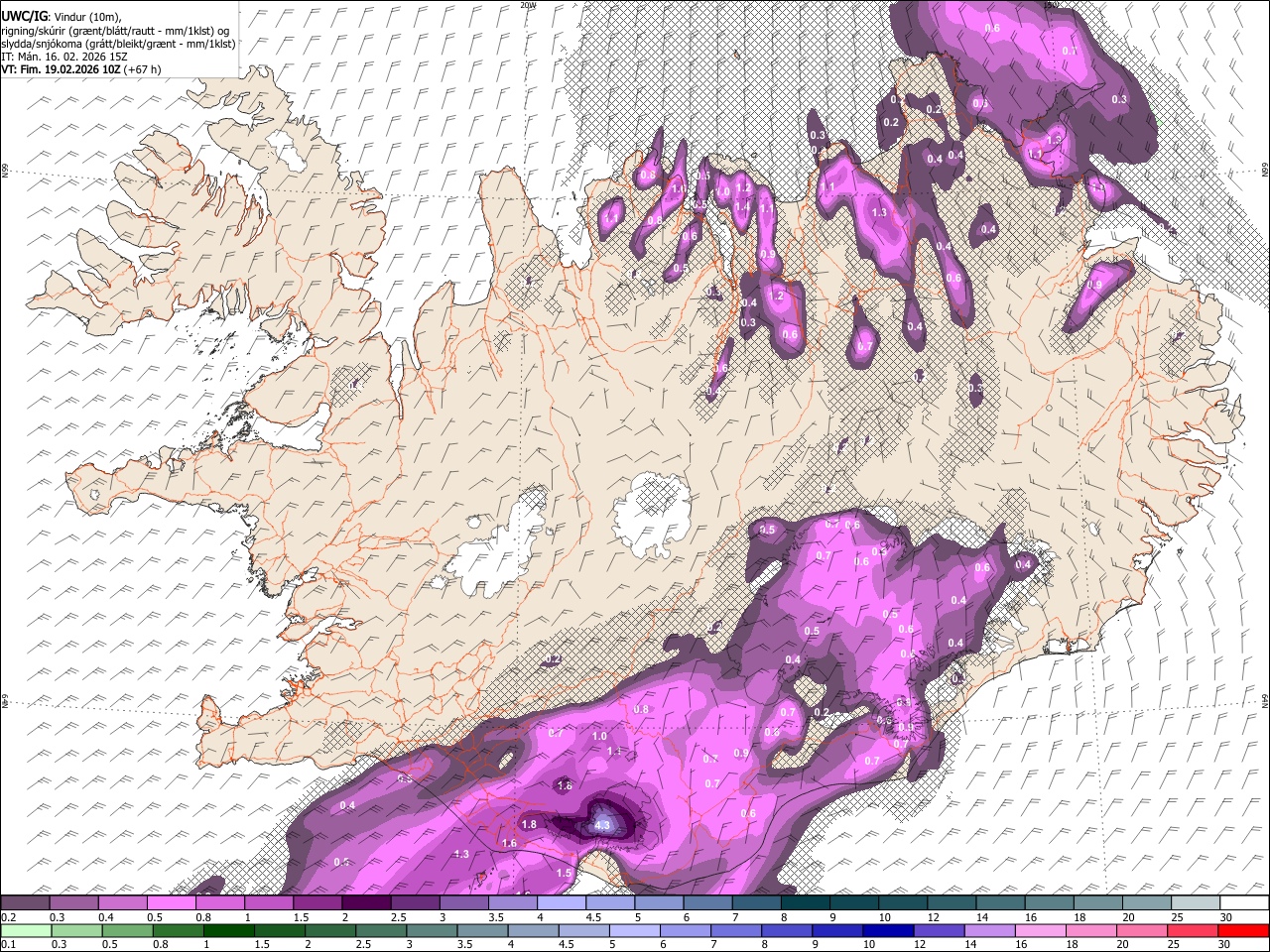Viewport: 1270px width, 952px height.
Task: Select lower legend bright red swatch before 30
Action: (1245, 930)
